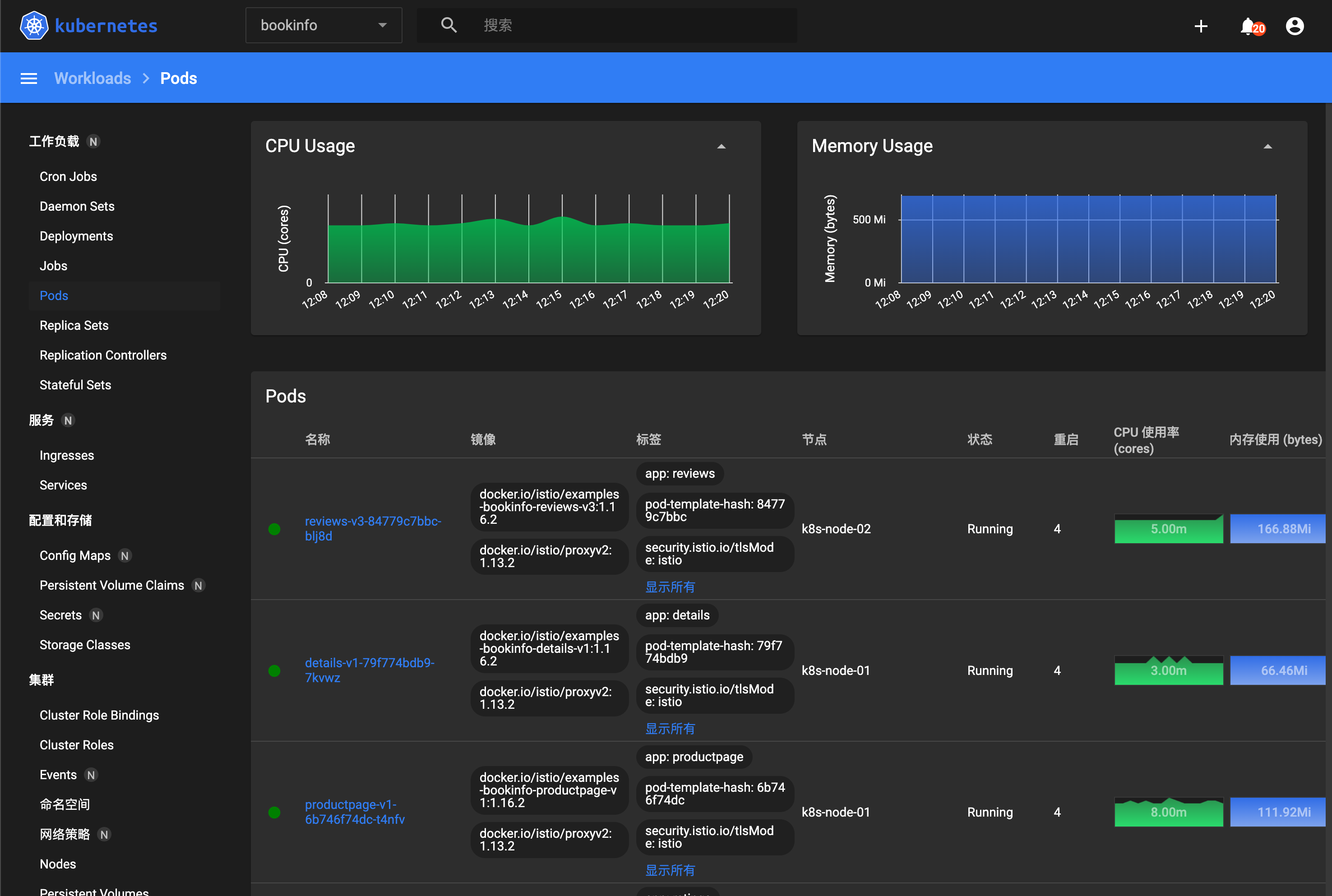Open Secrets in sidebar
Image resolution: width=1332 pixels, height=896 pixels.
click(x=60, y=615)
